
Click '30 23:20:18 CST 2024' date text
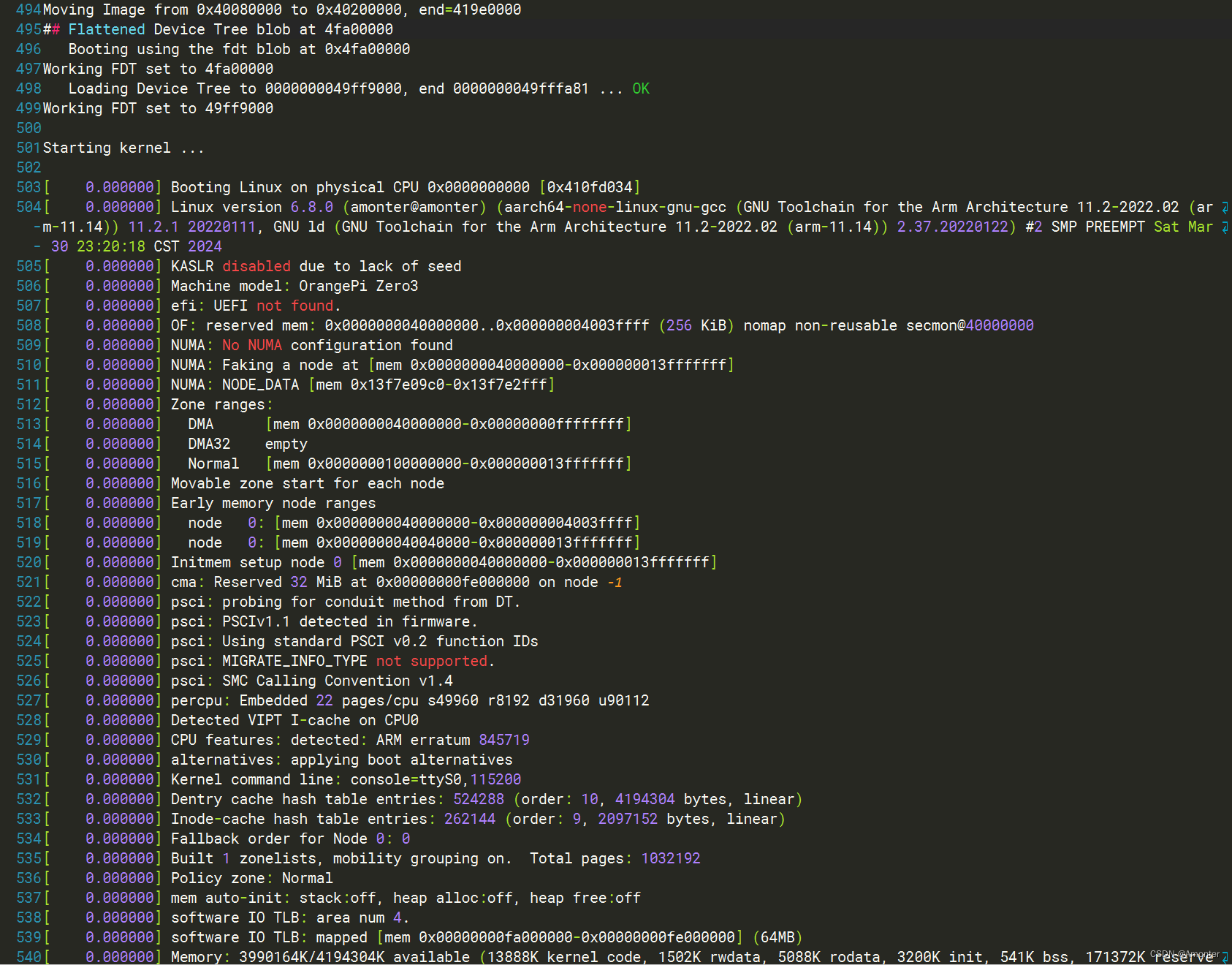[137, 246]
